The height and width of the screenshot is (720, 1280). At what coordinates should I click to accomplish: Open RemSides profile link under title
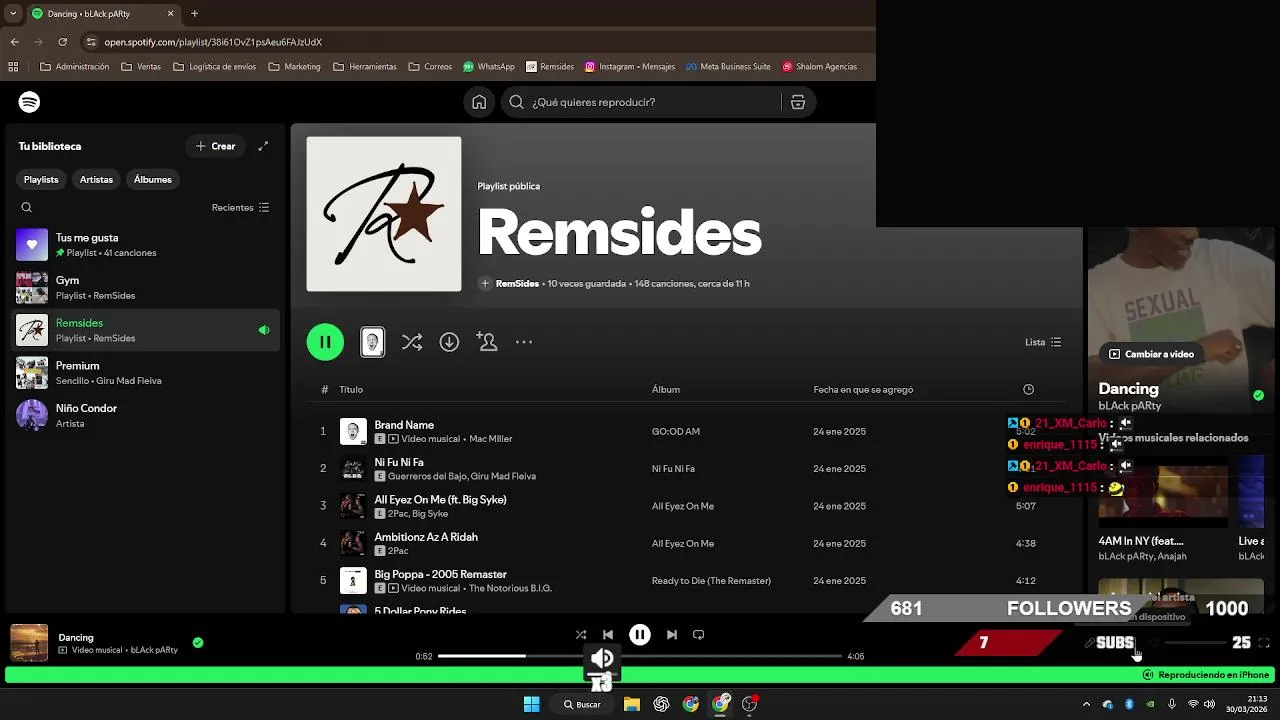[x=517, y=284]
